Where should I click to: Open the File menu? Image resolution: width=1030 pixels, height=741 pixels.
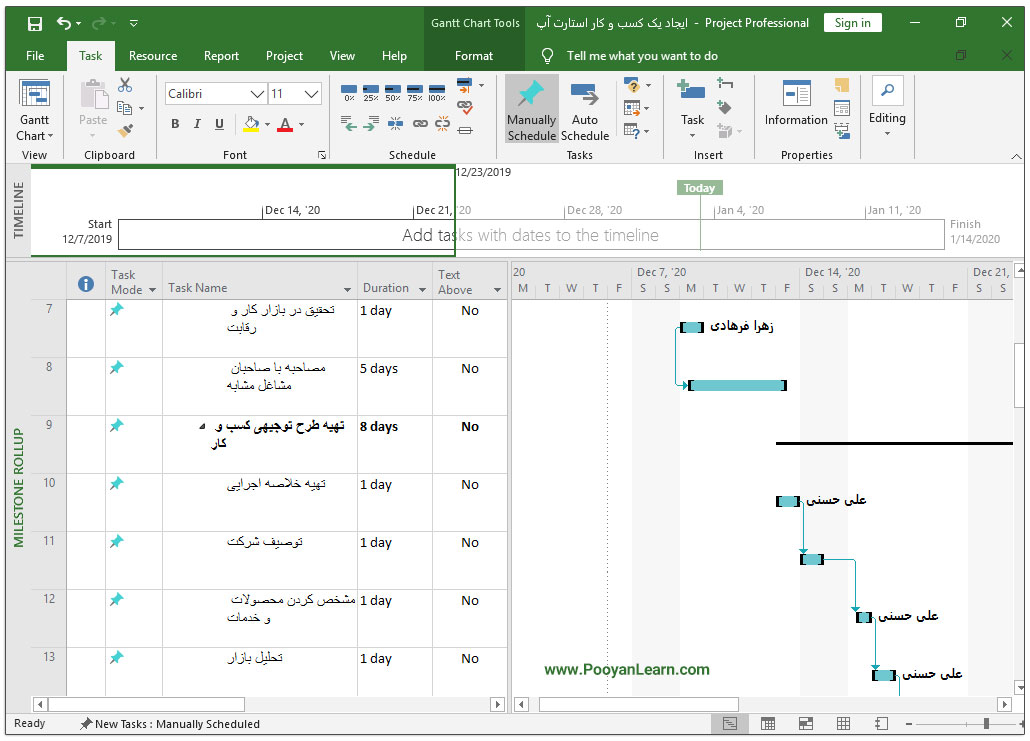pos(35,56)
